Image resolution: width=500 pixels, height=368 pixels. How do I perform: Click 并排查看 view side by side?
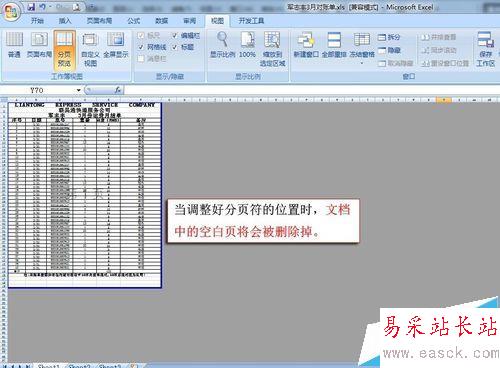pyautogui.click(x=438, y=37)
